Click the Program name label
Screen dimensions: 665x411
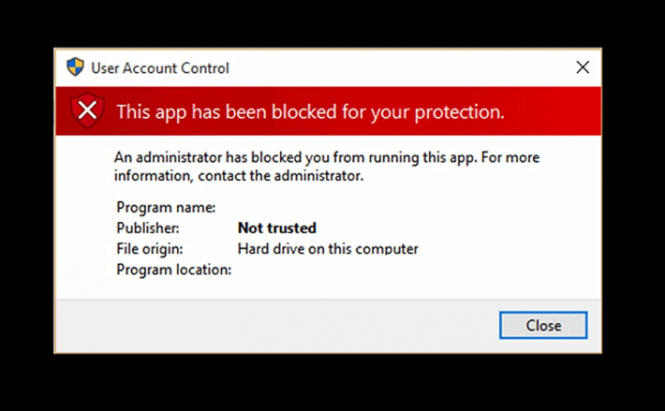(x=166, y=207)
